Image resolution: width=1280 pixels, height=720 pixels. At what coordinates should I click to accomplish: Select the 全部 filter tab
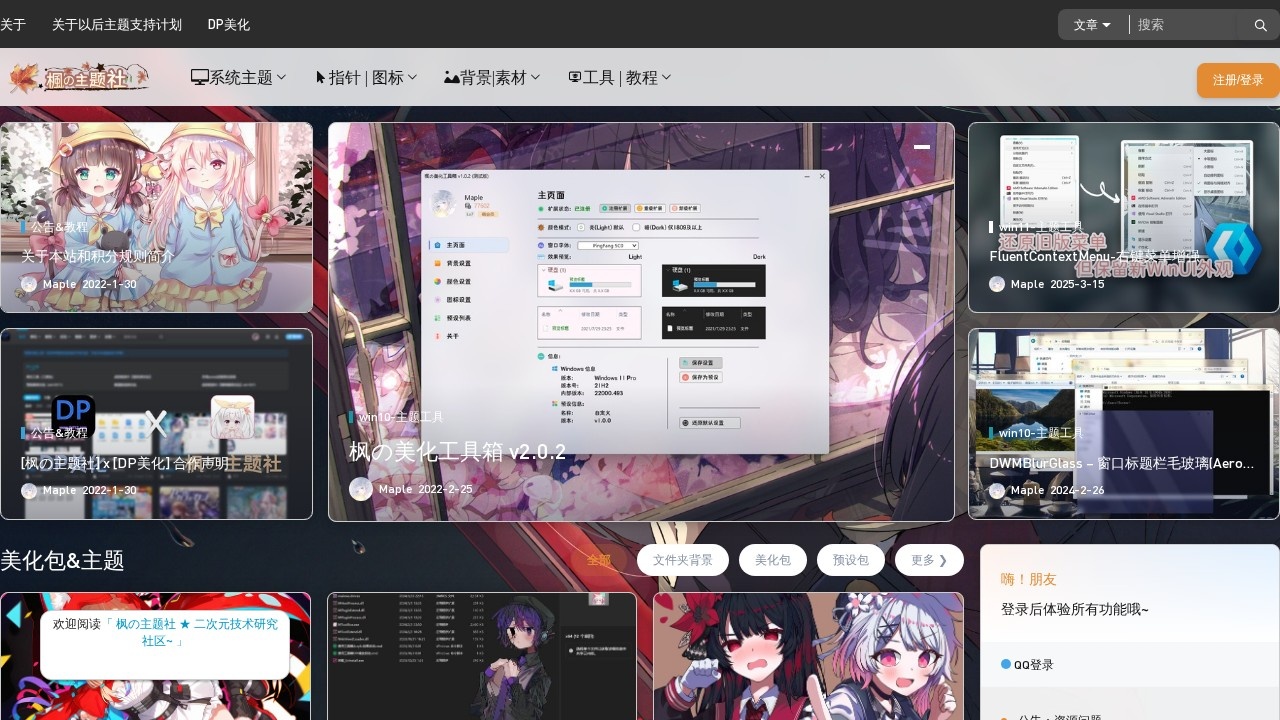[599, 560]
